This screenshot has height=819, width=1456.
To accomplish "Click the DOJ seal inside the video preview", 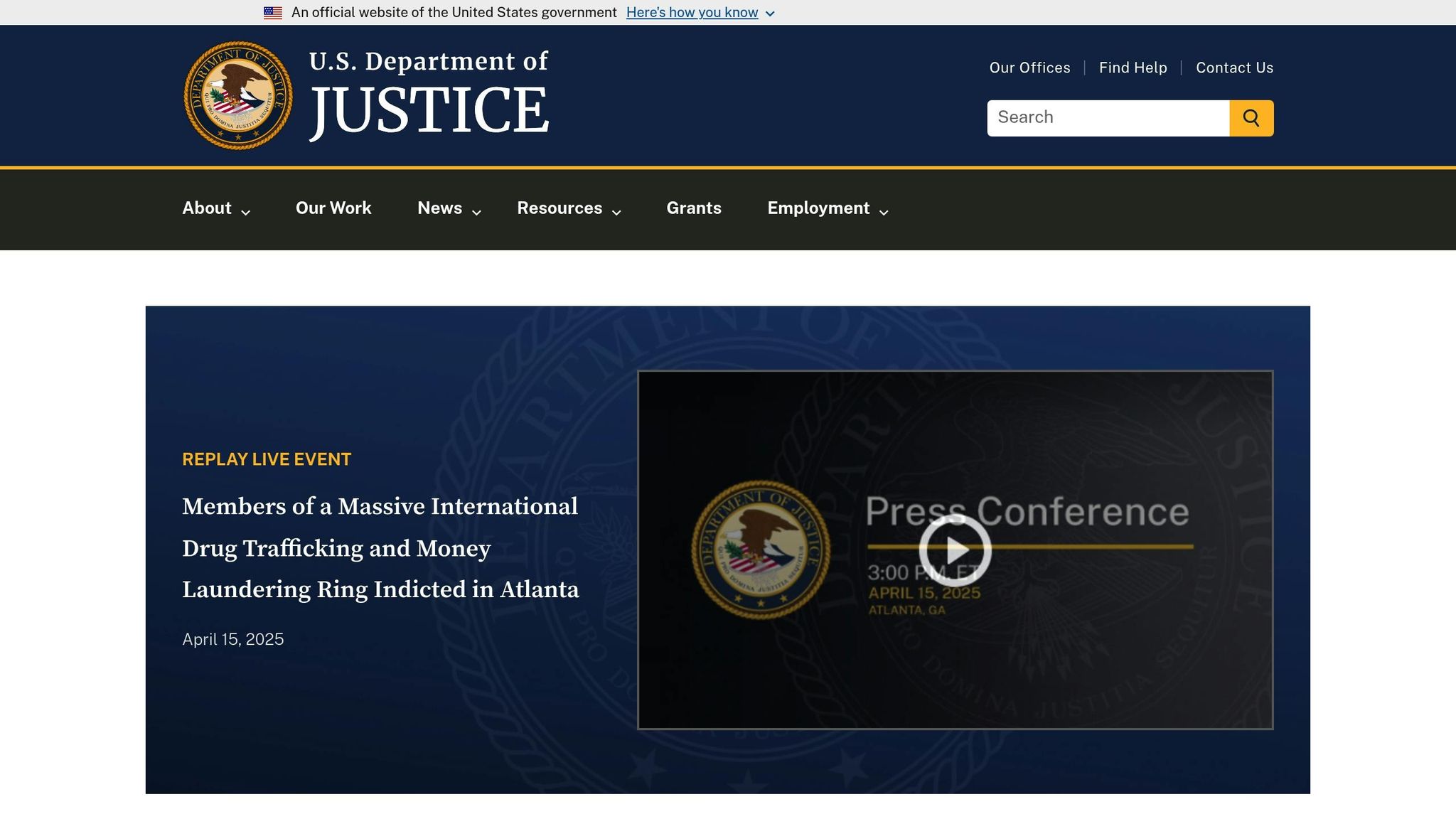I will point(762,549).
